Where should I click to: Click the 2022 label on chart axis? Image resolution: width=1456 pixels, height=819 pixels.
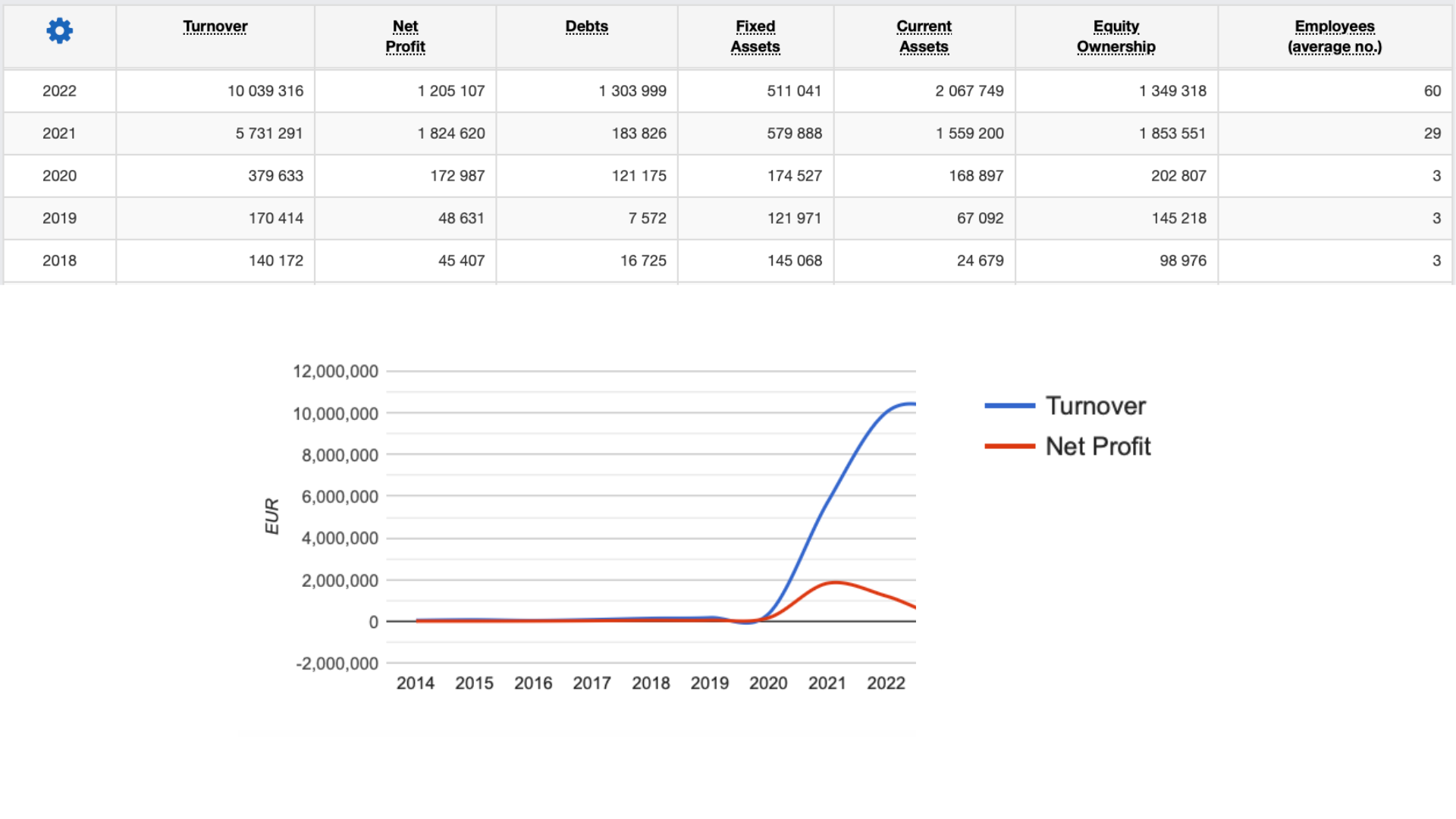886,683
